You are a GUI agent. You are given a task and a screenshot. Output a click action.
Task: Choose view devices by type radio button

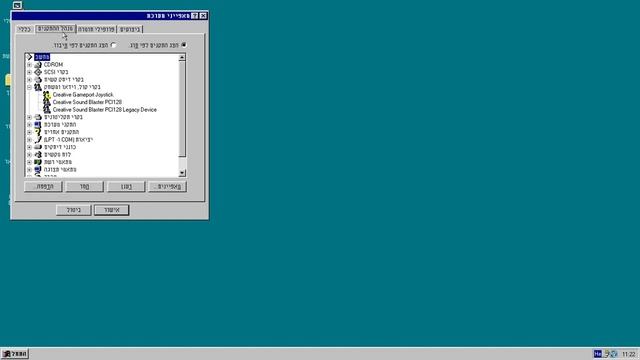coord(184,45)
